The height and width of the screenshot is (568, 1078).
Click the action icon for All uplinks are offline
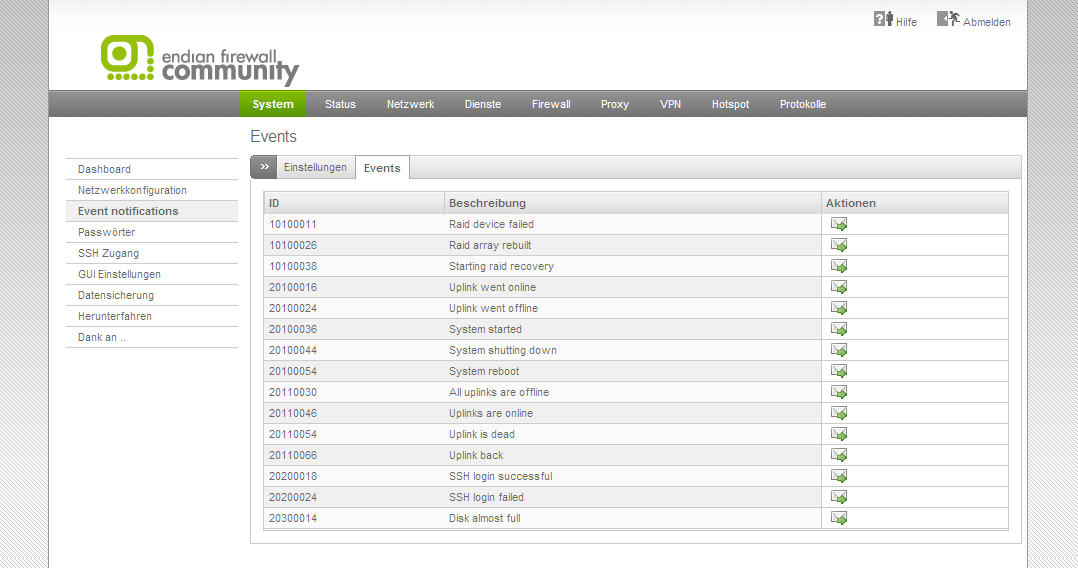tap(839, 392)
